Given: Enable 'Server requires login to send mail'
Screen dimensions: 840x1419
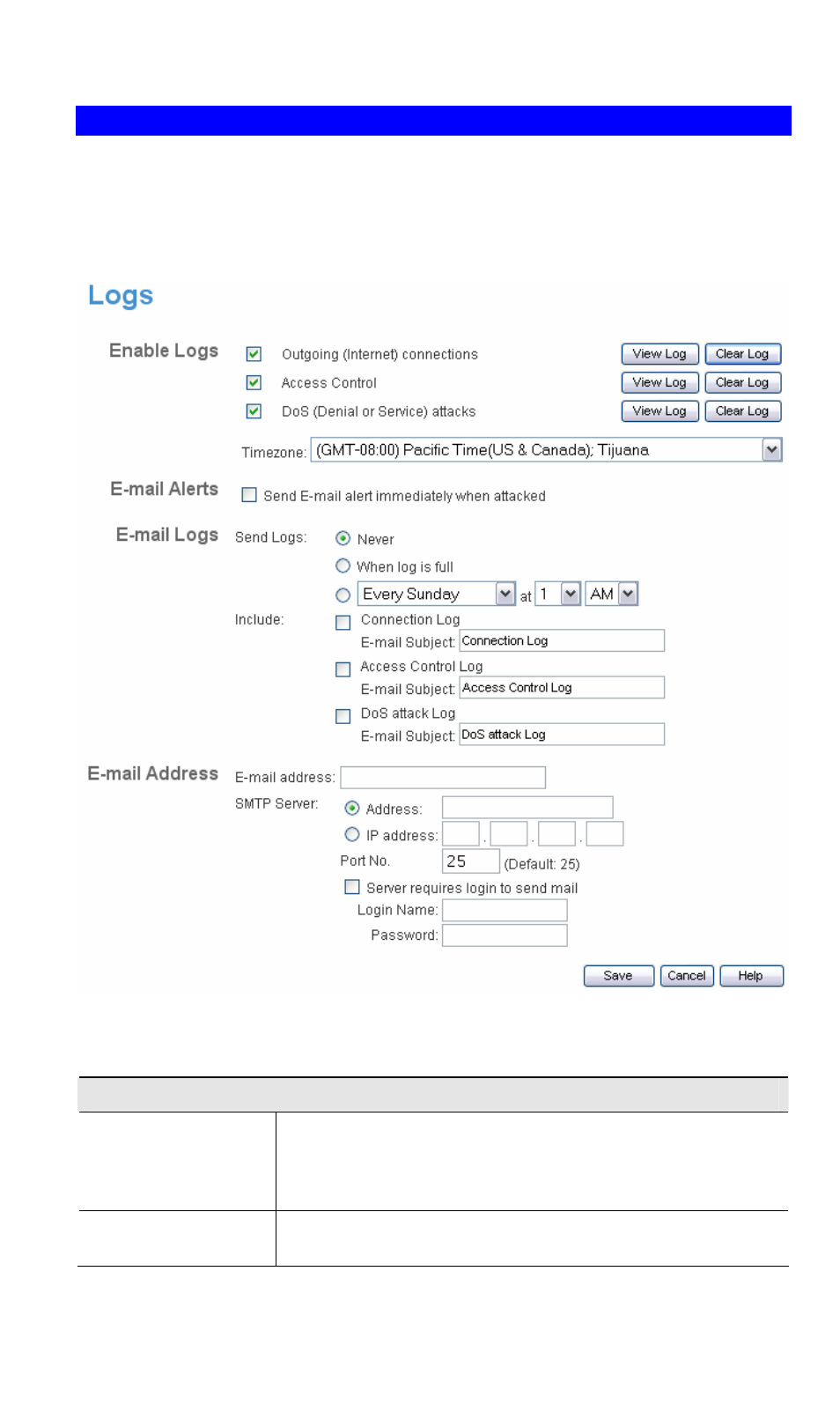Looking at the screenshot, I should click(352, 887).
